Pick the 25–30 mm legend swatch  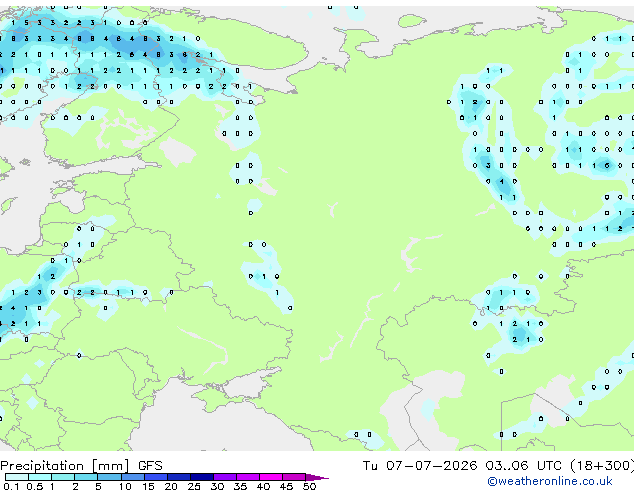201,477
